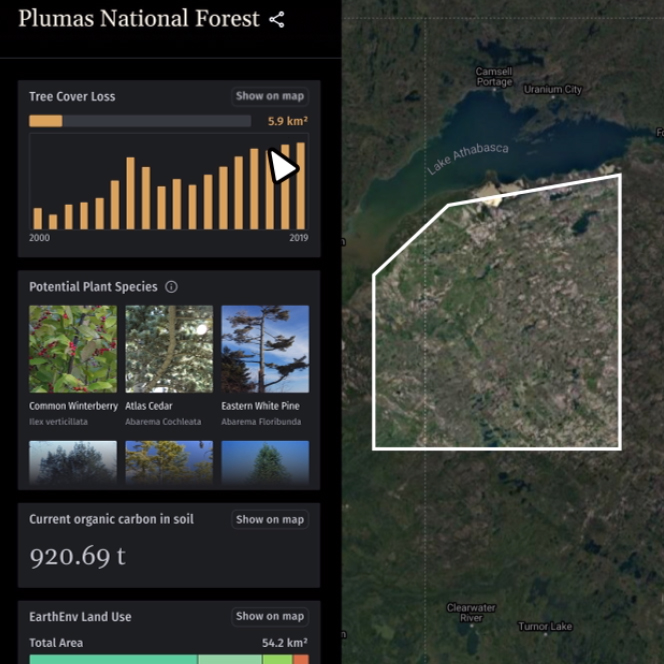The height and width of the screenshot is (664, 664).
Task: Click the Camsell Portage map label
Action: [494, 77]
